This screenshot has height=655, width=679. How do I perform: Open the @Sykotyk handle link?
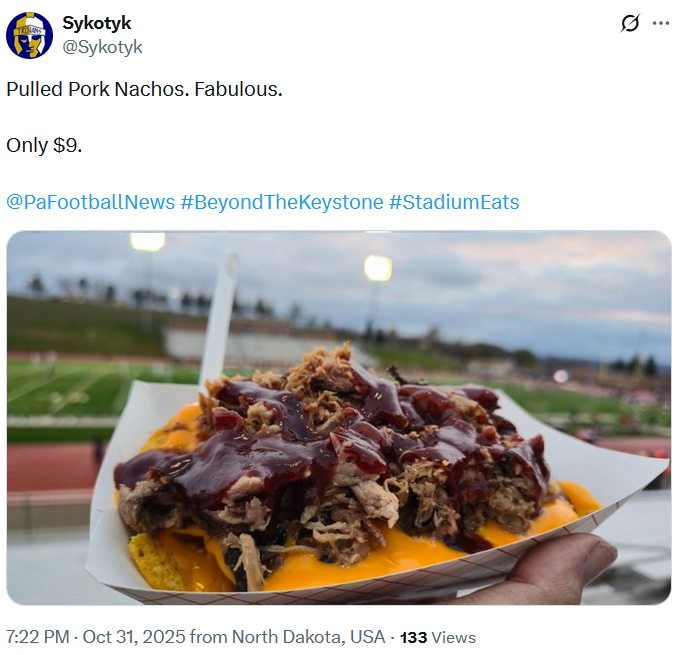(102, 47)
